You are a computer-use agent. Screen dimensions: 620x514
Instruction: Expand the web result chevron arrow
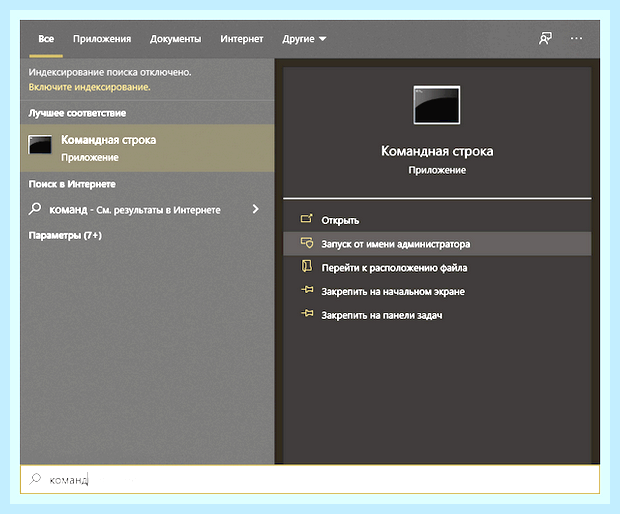(x=255, y=209)
